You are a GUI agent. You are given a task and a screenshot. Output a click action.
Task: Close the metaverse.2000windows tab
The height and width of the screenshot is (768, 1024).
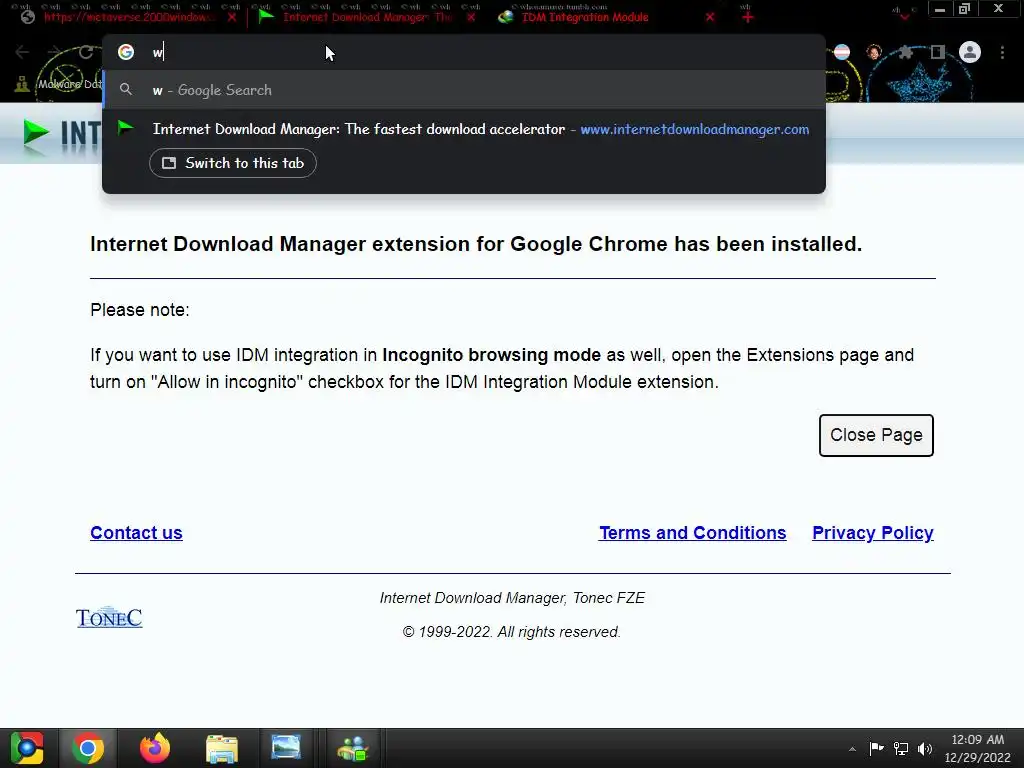pyautogui.click(x=232, y=17)
